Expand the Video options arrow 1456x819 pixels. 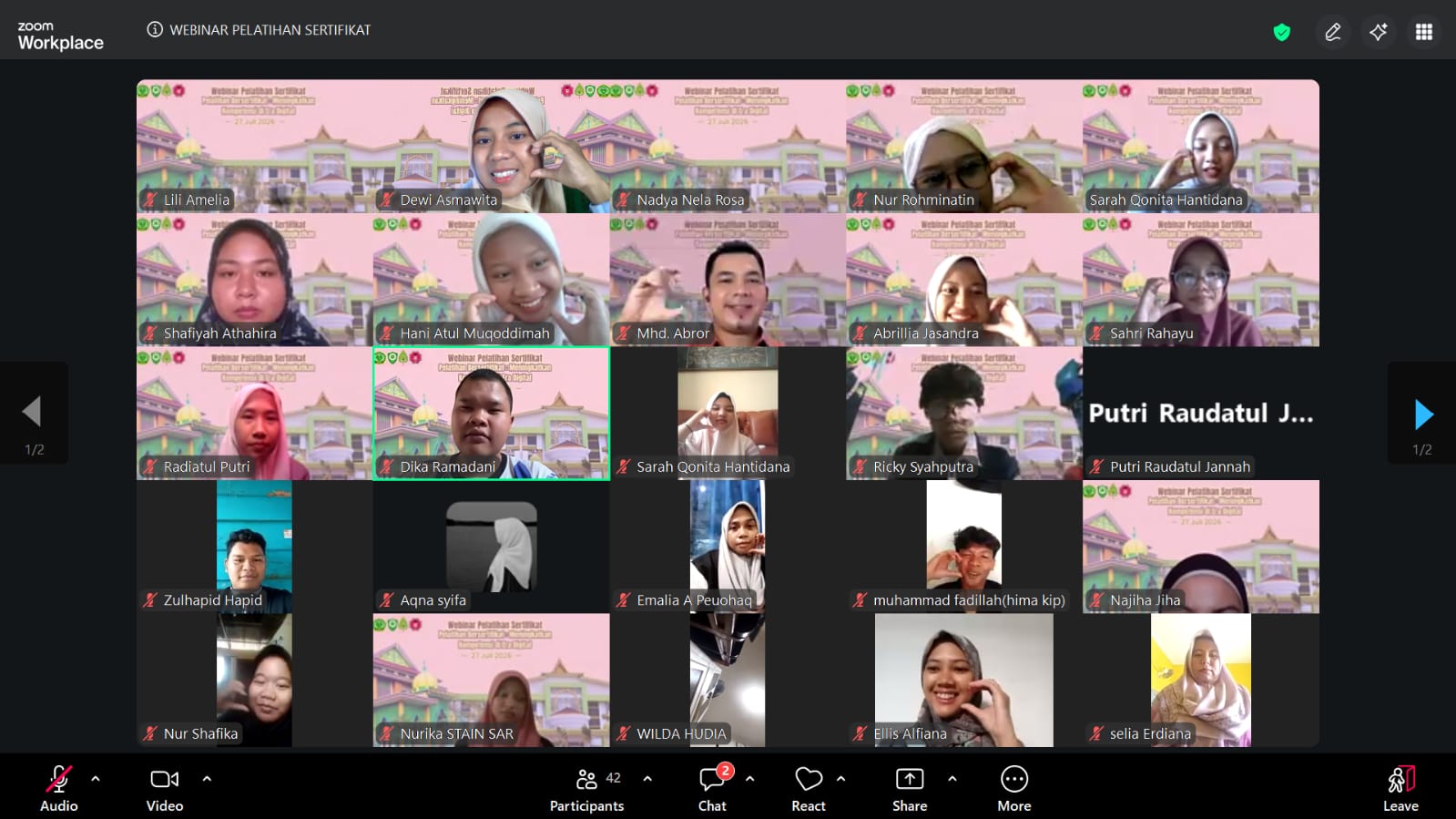pyautogui.click(x=207, y=779)
